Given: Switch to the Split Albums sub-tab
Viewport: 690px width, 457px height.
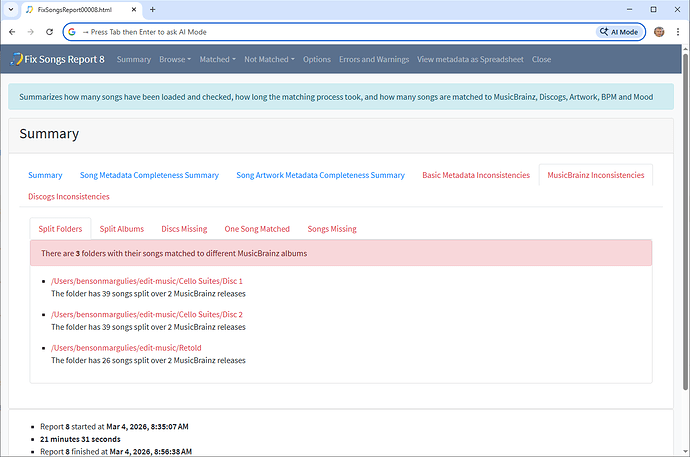Looking at the screenshot, I should tap(121, 229).
